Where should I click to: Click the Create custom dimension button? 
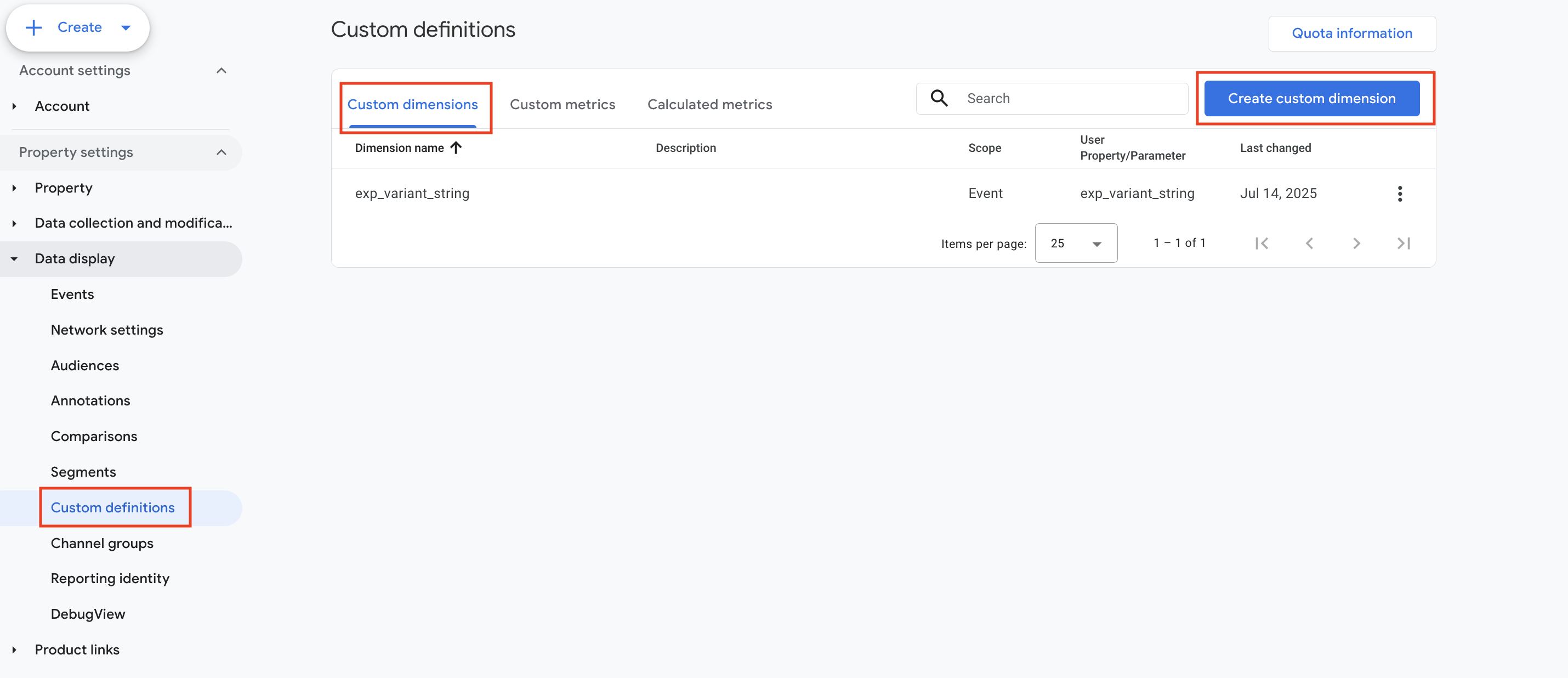[1311, 98]
